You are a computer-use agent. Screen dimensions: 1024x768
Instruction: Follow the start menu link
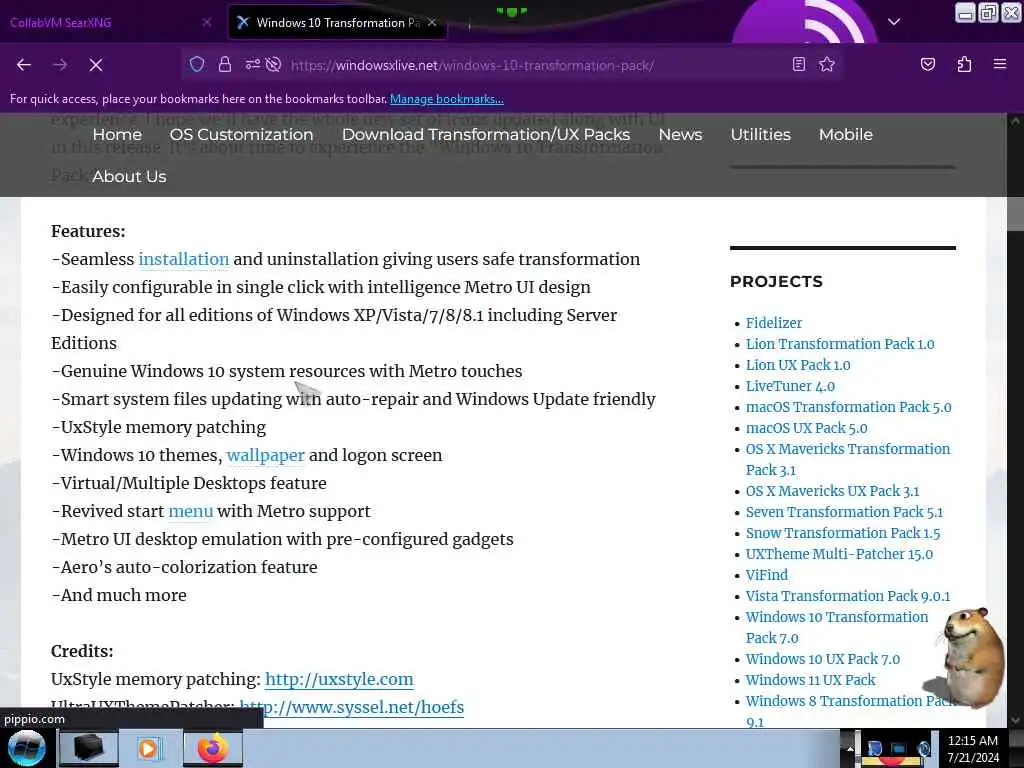point(191,511)
